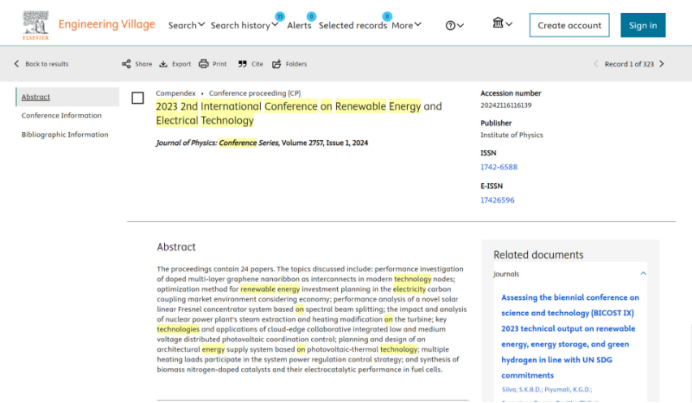Open the Search history dropdown

[x=244, y=25]
